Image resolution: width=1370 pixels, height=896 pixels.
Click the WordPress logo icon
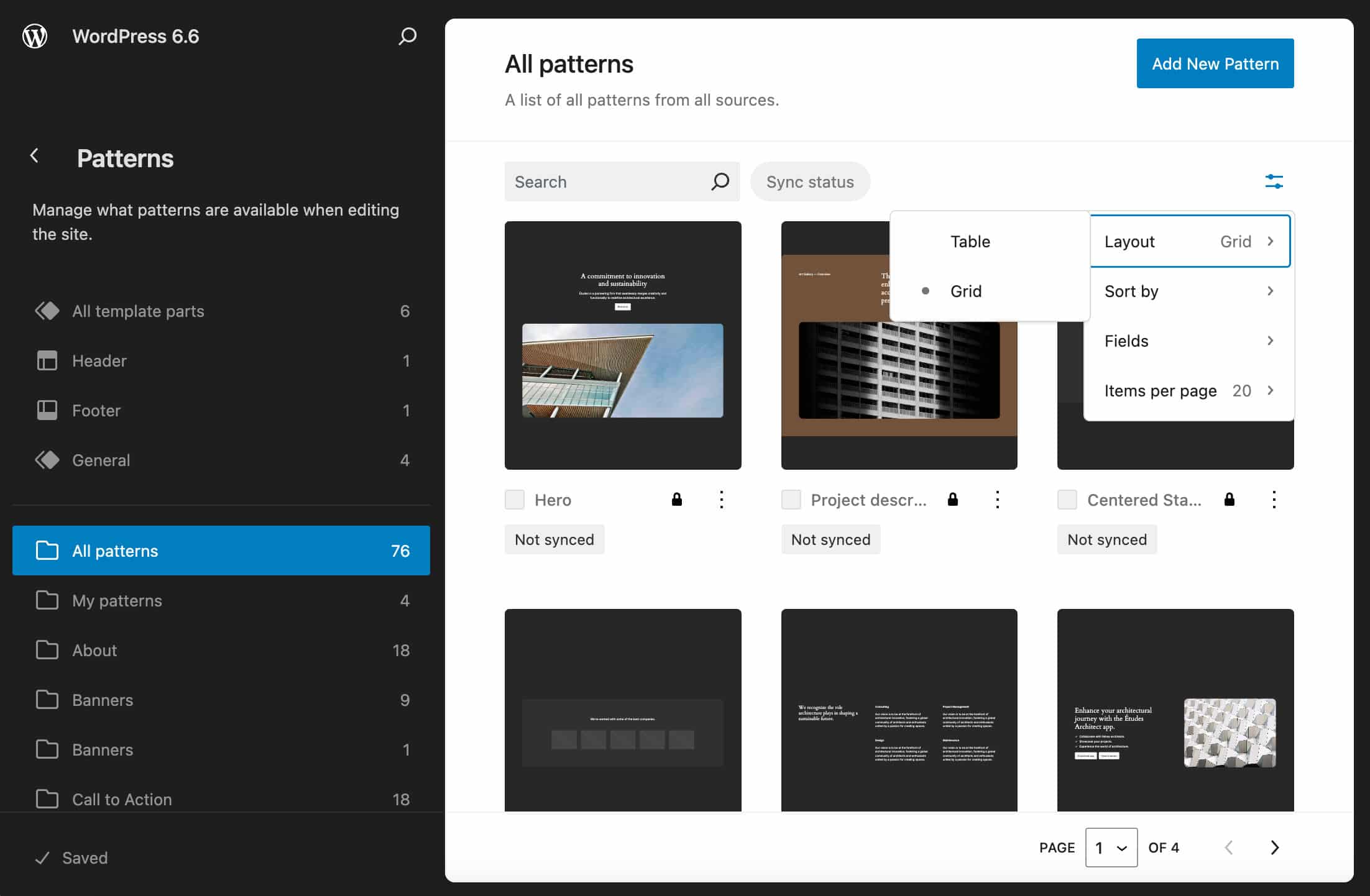35,36
